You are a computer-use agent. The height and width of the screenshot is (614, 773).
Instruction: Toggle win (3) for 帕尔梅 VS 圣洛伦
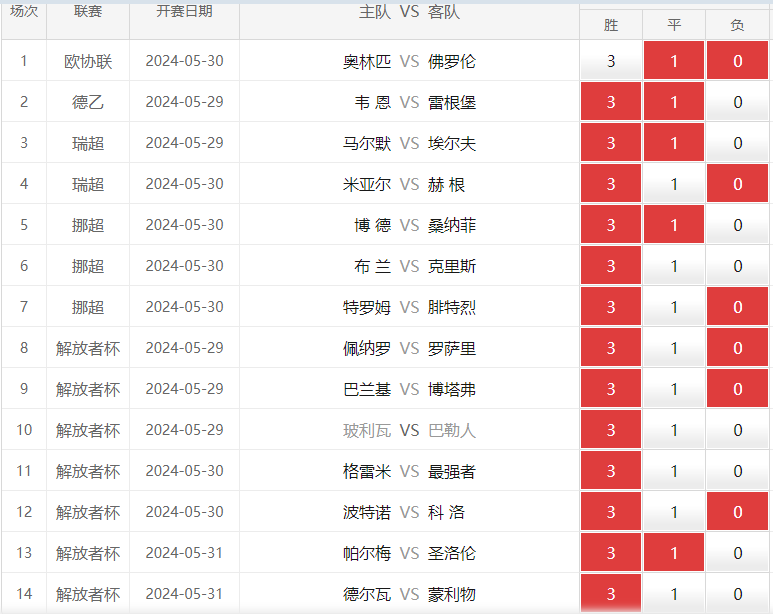(611, 552)
